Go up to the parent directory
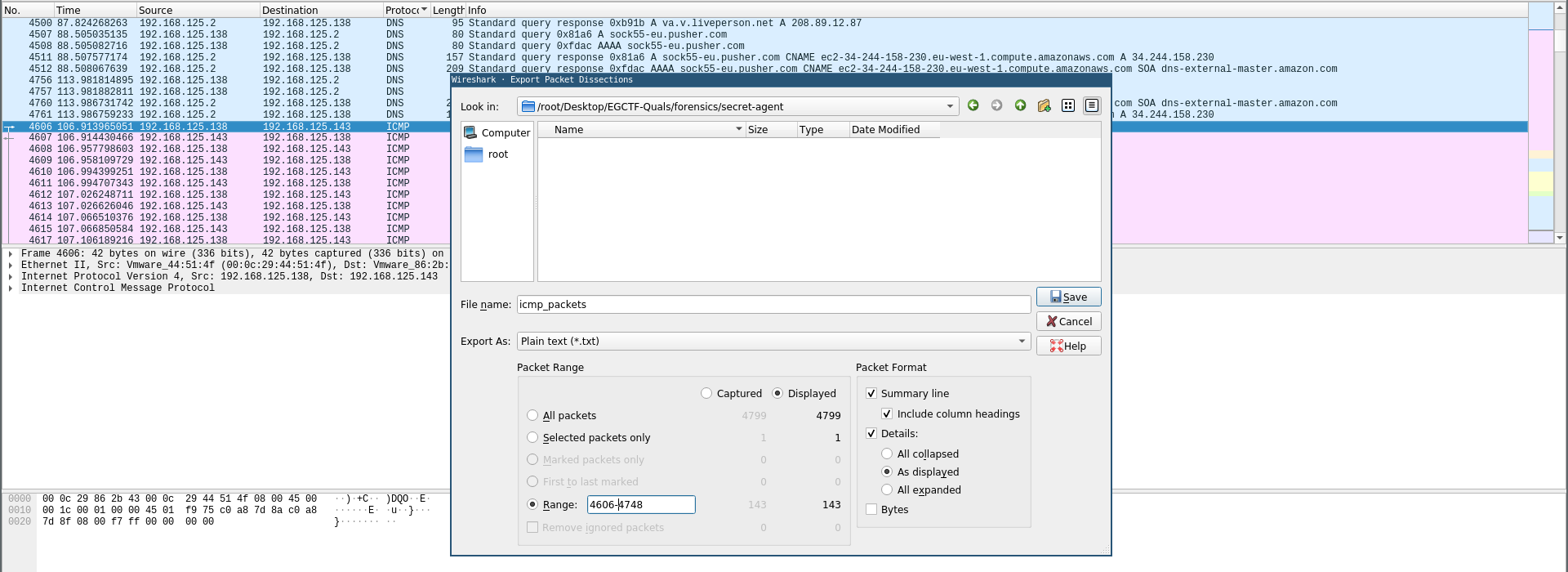This screenshot has height=572, width=1568. pos(1020,105)
